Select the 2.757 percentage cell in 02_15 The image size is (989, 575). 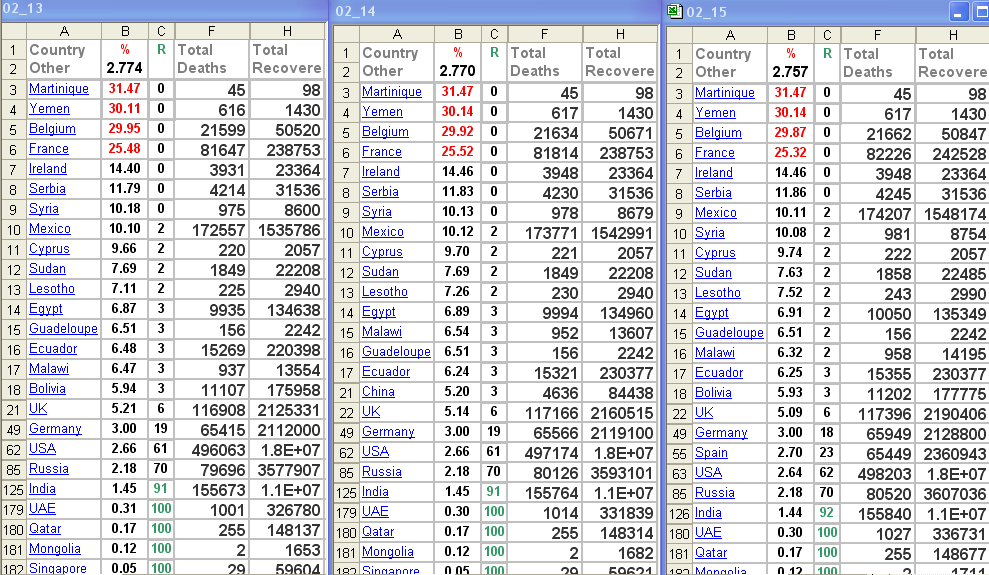coord(791,72)
